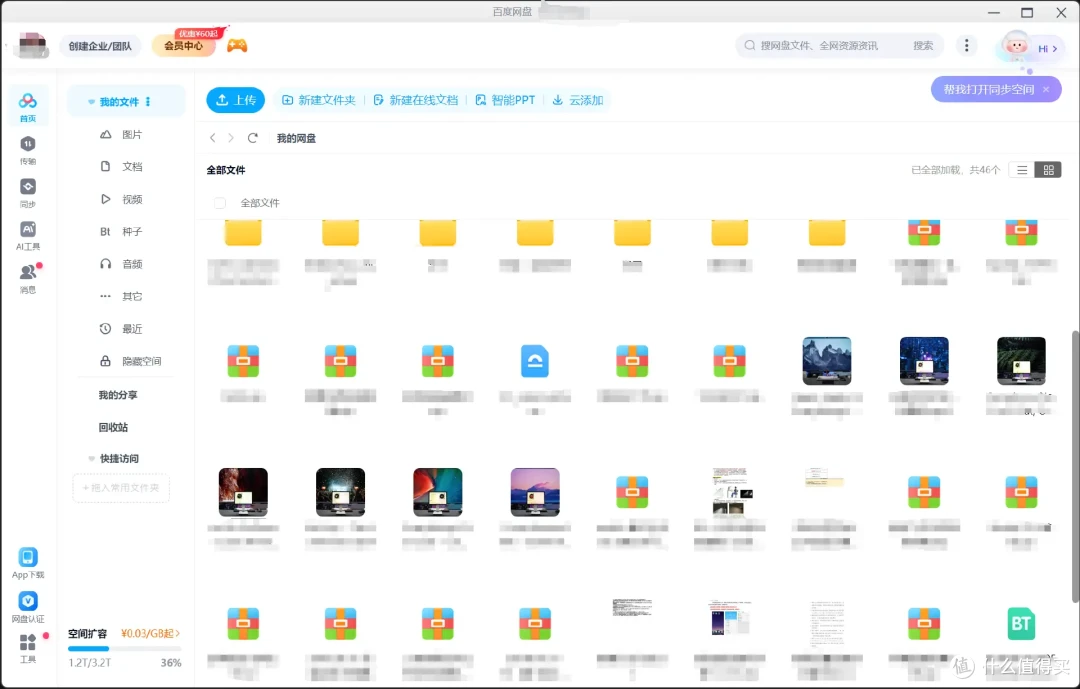Click 创建企业/团队
The image size is (1080, 689).
coord(100,46)
